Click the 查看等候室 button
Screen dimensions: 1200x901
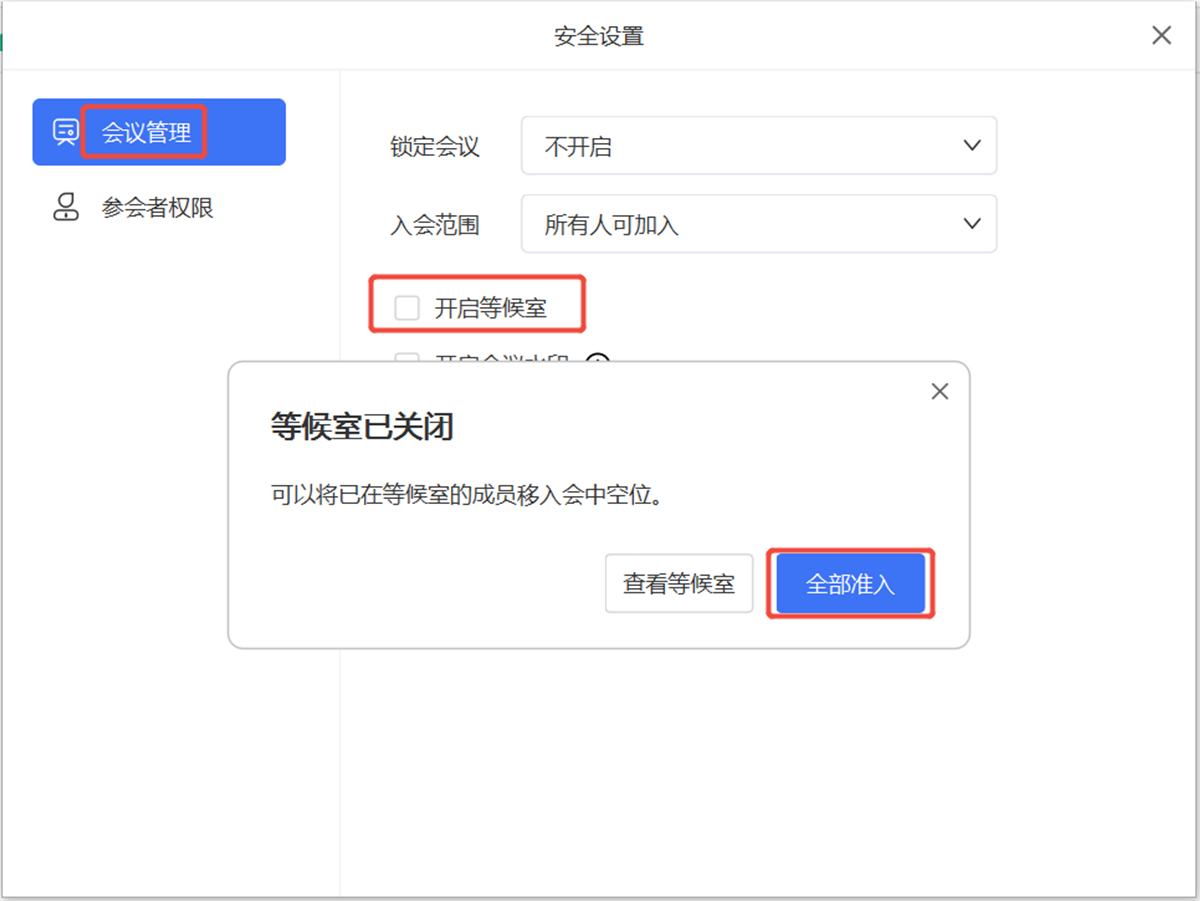click(x=679, y=584)
